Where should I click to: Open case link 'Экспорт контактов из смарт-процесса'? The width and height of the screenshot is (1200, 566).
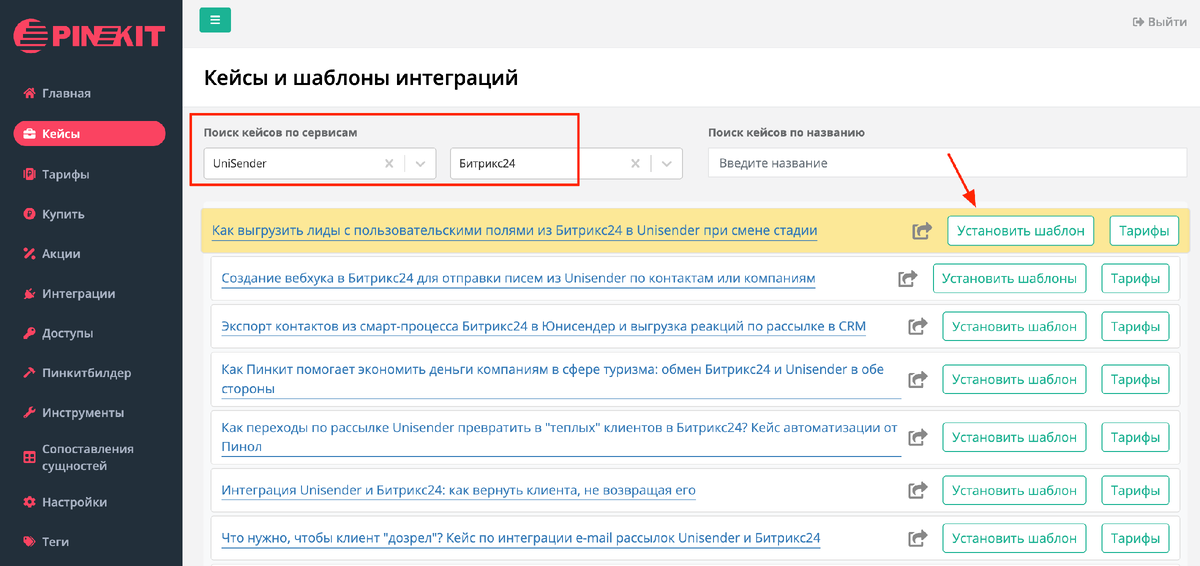543,326
